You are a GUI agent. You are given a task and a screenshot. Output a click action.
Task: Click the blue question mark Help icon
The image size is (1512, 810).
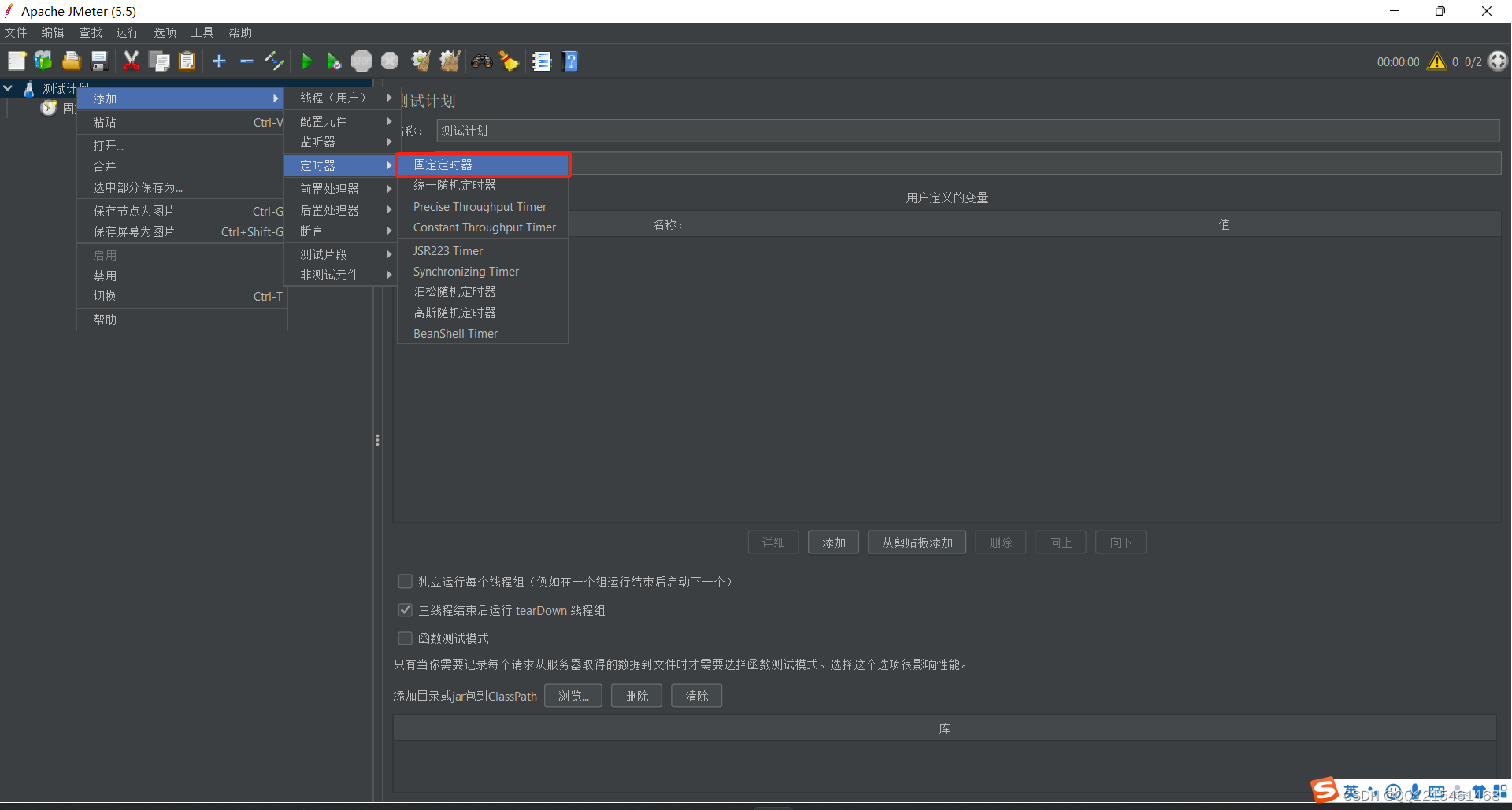pyautogui.click(x=571, y=61)
